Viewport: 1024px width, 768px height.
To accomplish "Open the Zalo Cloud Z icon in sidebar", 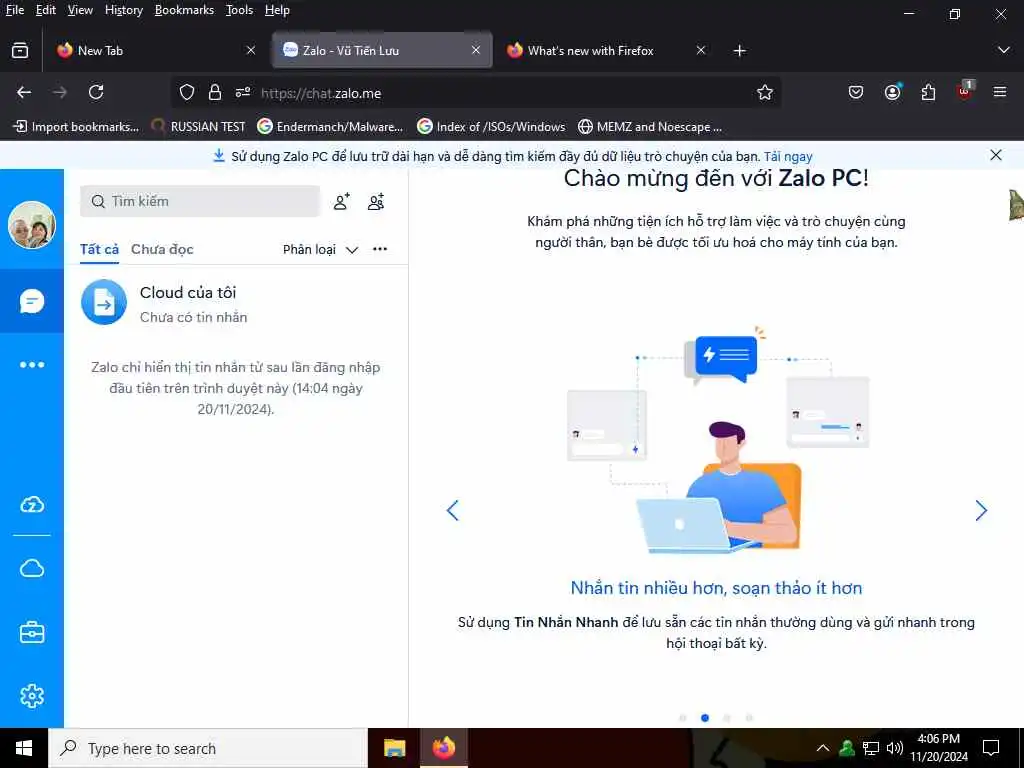I will pyautogui.click(x=31, y=504).
